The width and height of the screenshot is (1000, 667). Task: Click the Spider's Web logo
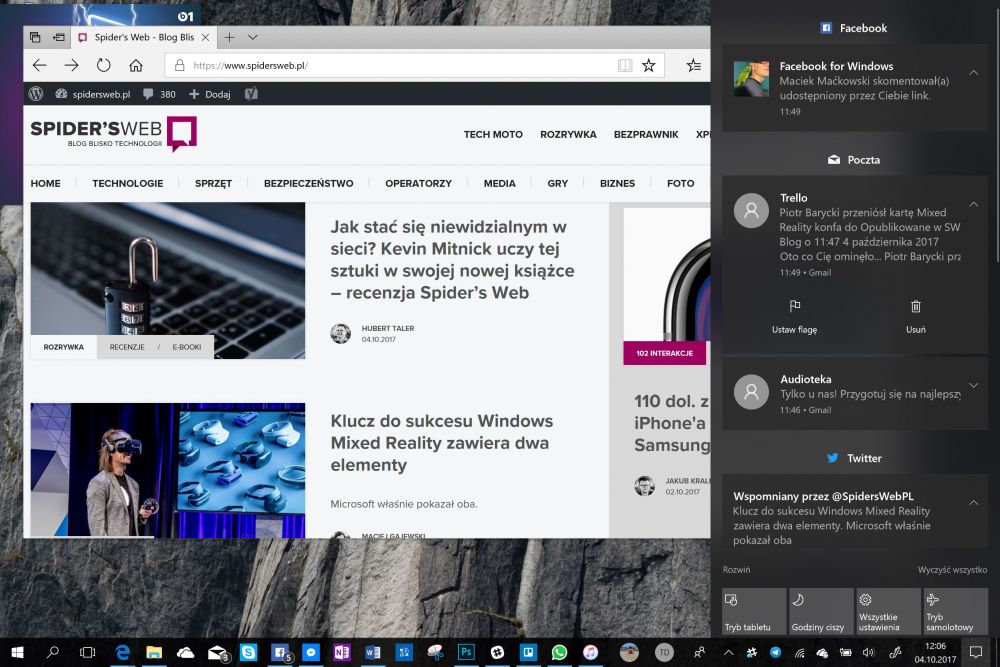coord(114,133)
